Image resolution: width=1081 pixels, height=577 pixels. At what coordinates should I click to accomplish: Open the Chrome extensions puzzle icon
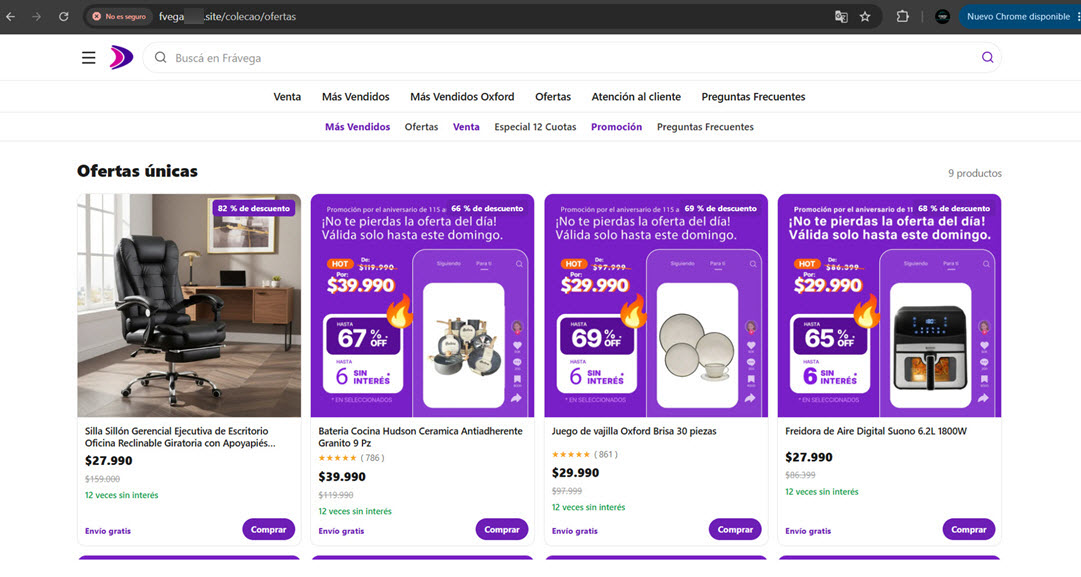tap(902, 17)
